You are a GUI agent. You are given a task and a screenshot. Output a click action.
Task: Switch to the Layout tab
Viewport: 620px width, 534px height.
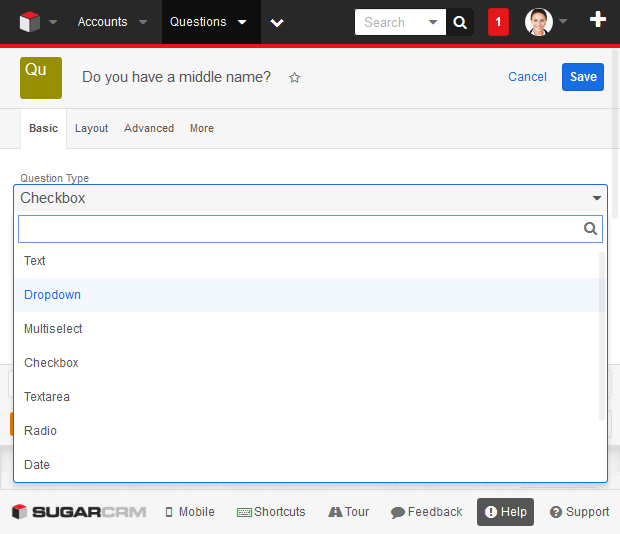[x=91, y=128]
